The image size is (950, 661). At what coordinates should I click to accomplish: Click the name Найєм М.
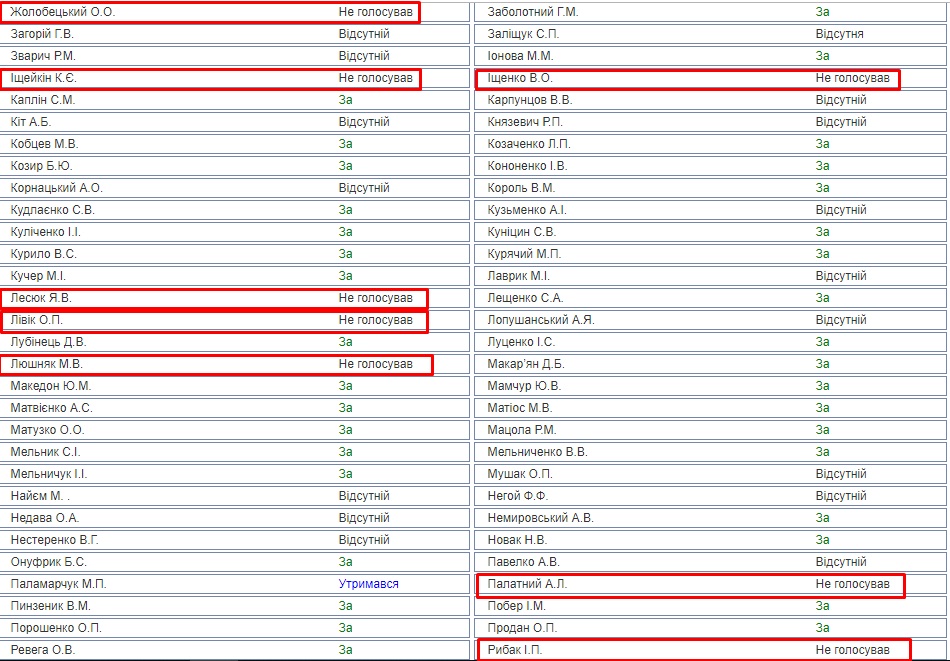pos(40,496)
